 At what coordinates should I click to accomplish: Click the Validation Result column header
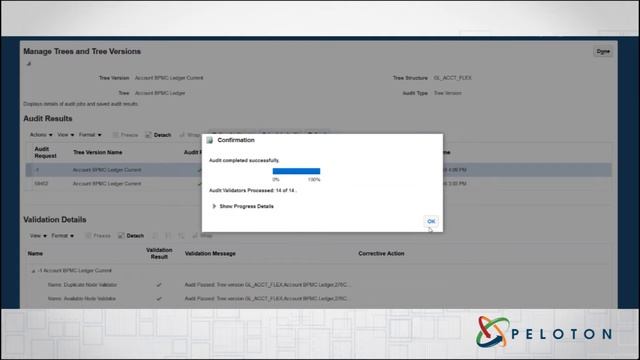click(x=159, y=253)
